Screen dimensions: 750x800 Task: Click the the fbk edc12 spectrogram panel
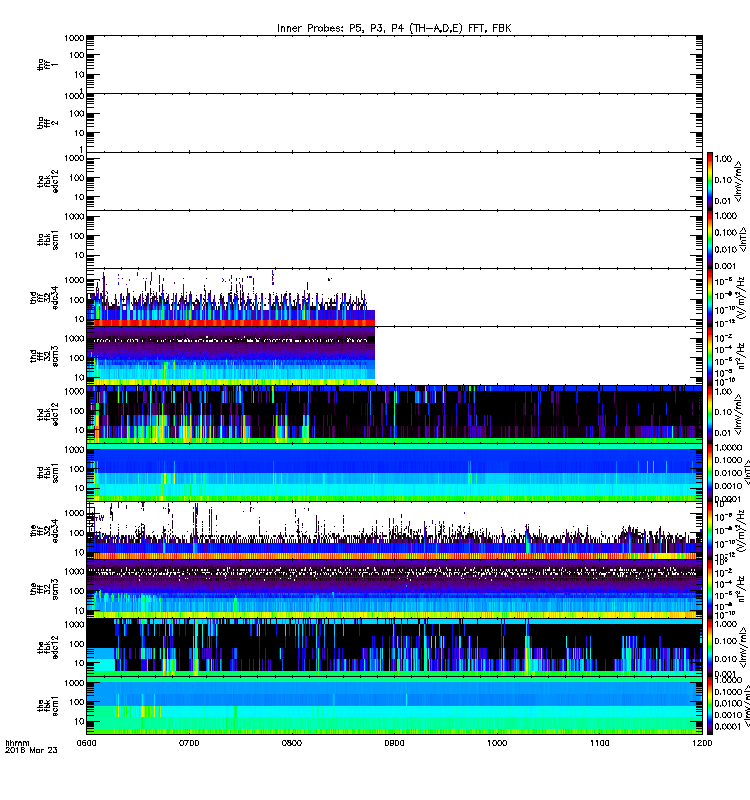click(394, 648)
